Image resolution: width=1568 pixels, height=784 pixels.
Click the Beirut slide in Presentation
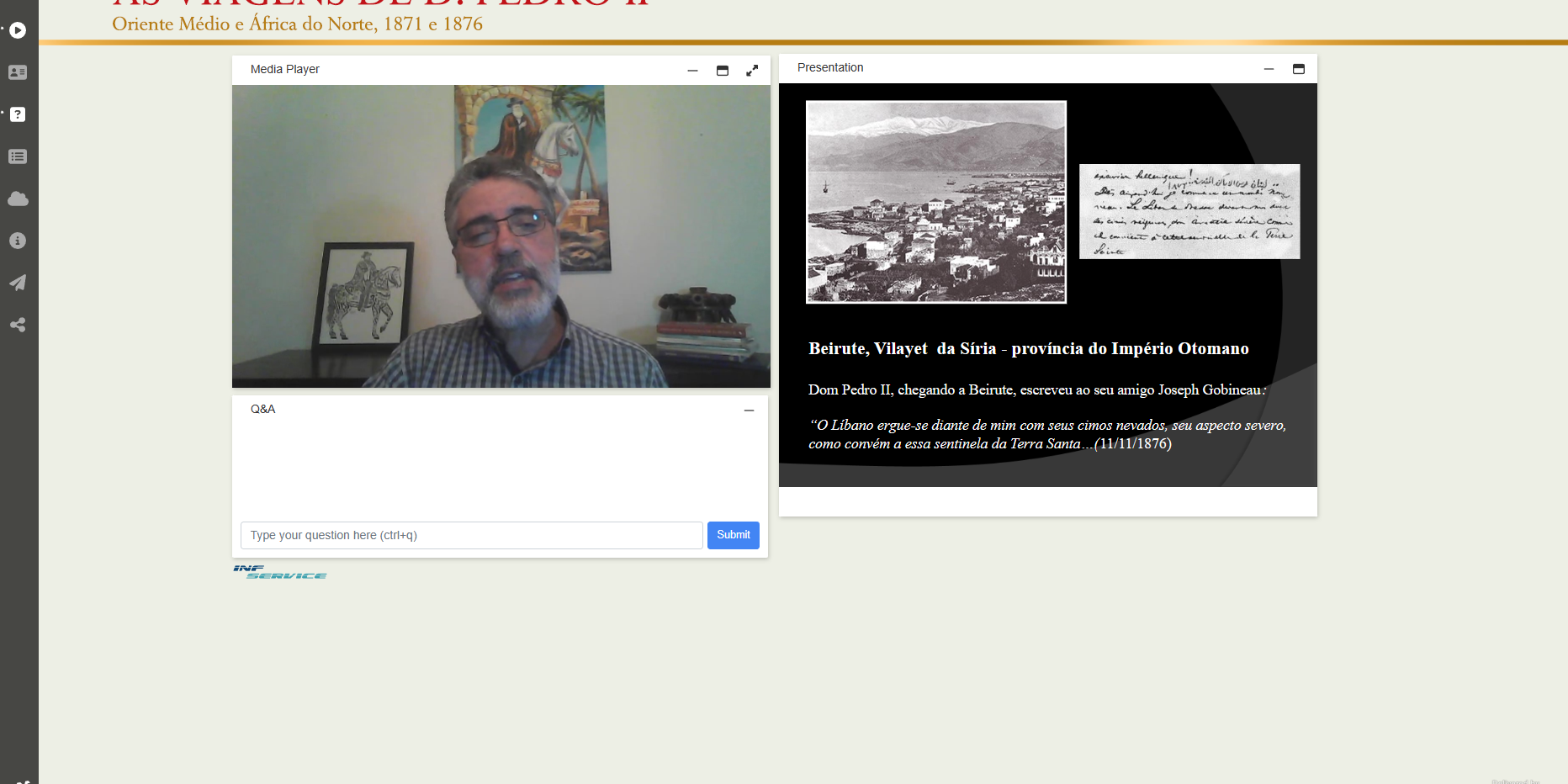tap(1047, 284)
